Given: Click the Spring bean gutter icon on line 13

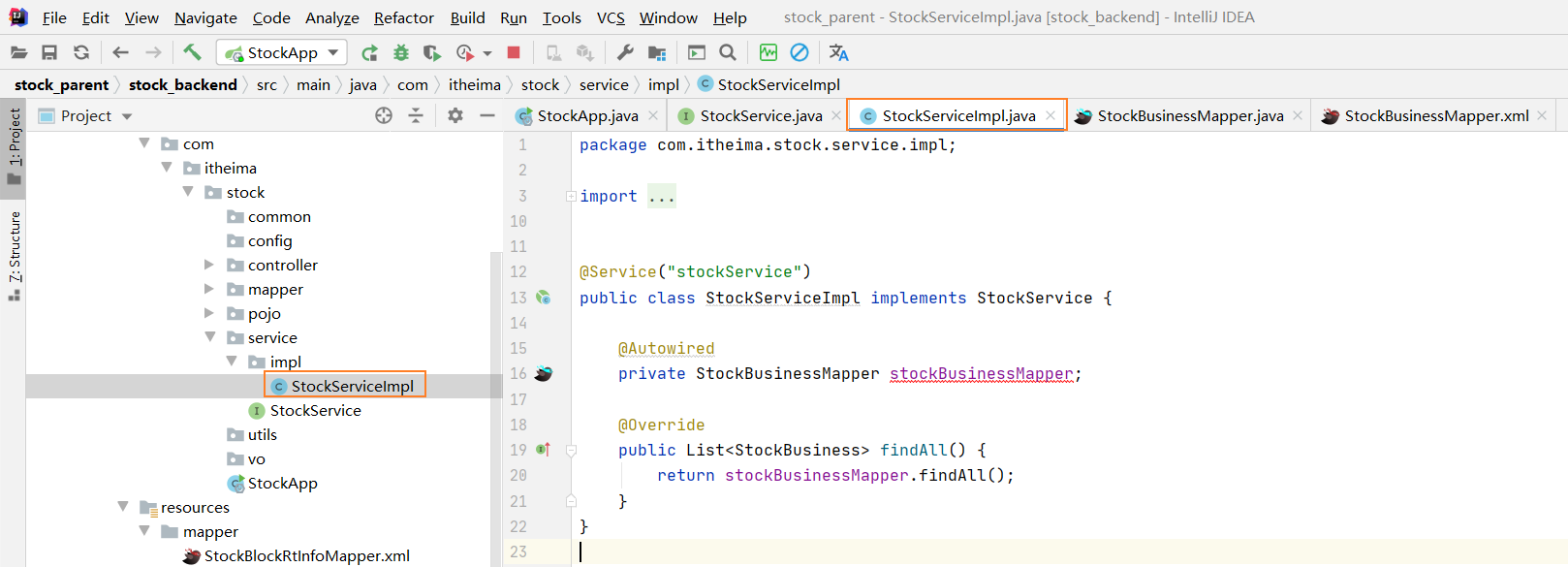Looking at the screenshot, I should point(544,298).
